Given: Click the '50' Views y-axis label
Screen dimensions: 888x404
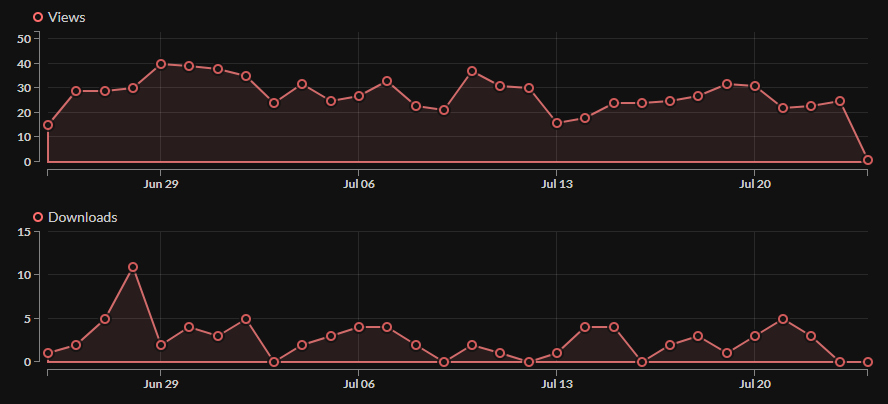Looking at the screenshot, I should point(24,39).
